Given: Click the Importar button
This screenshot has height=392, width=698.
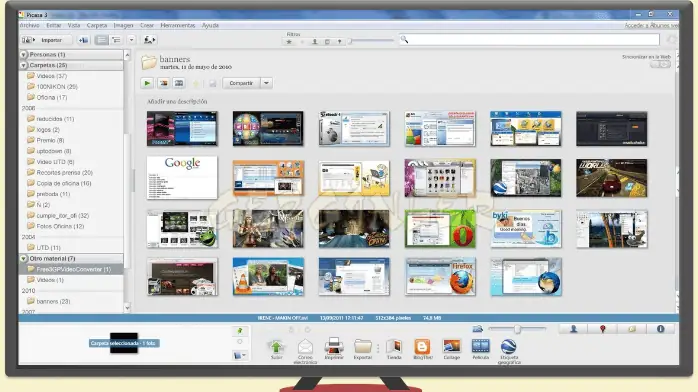Looking at the screenshot, I should click(46, 40).
